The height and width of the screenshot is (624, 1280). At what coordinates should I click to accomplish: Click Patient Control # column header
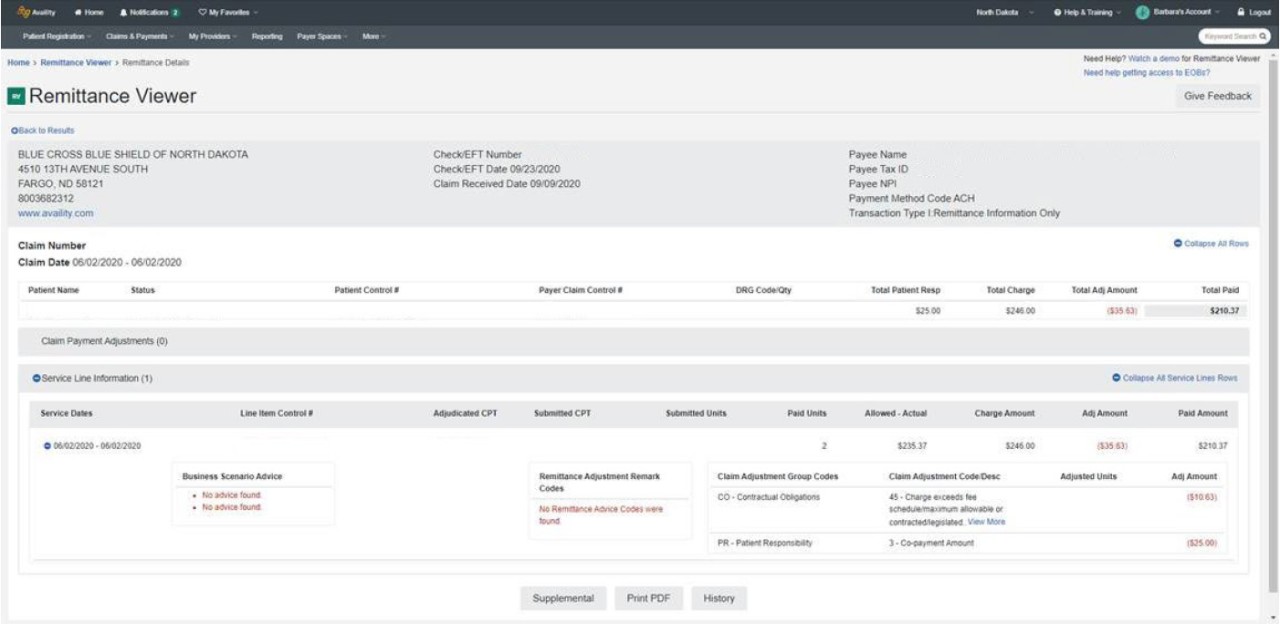pos(367,290)
